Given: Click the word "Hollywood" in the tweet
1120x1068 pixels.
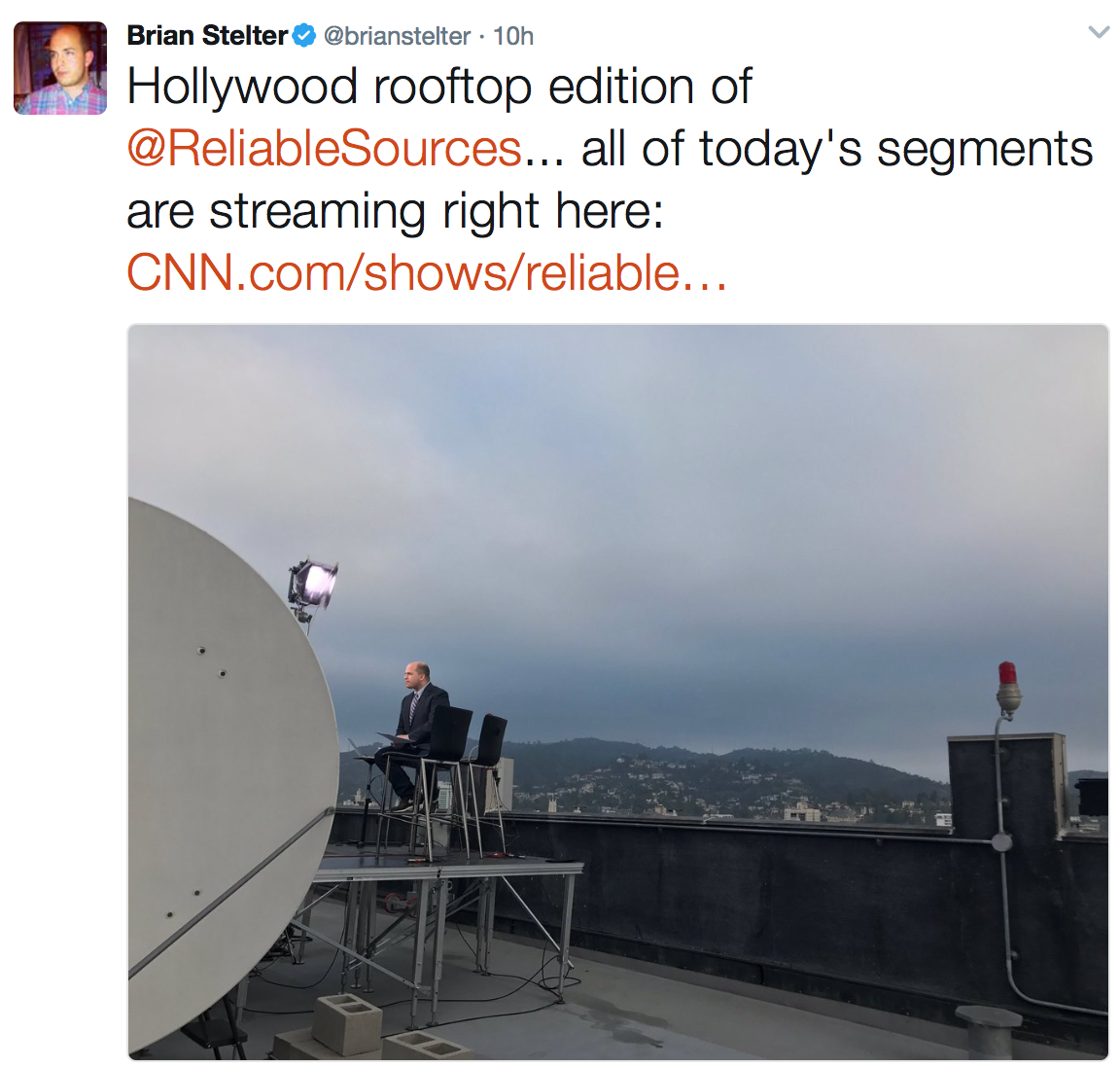Looking at the screenshot, I should click(x=242, y=88).
